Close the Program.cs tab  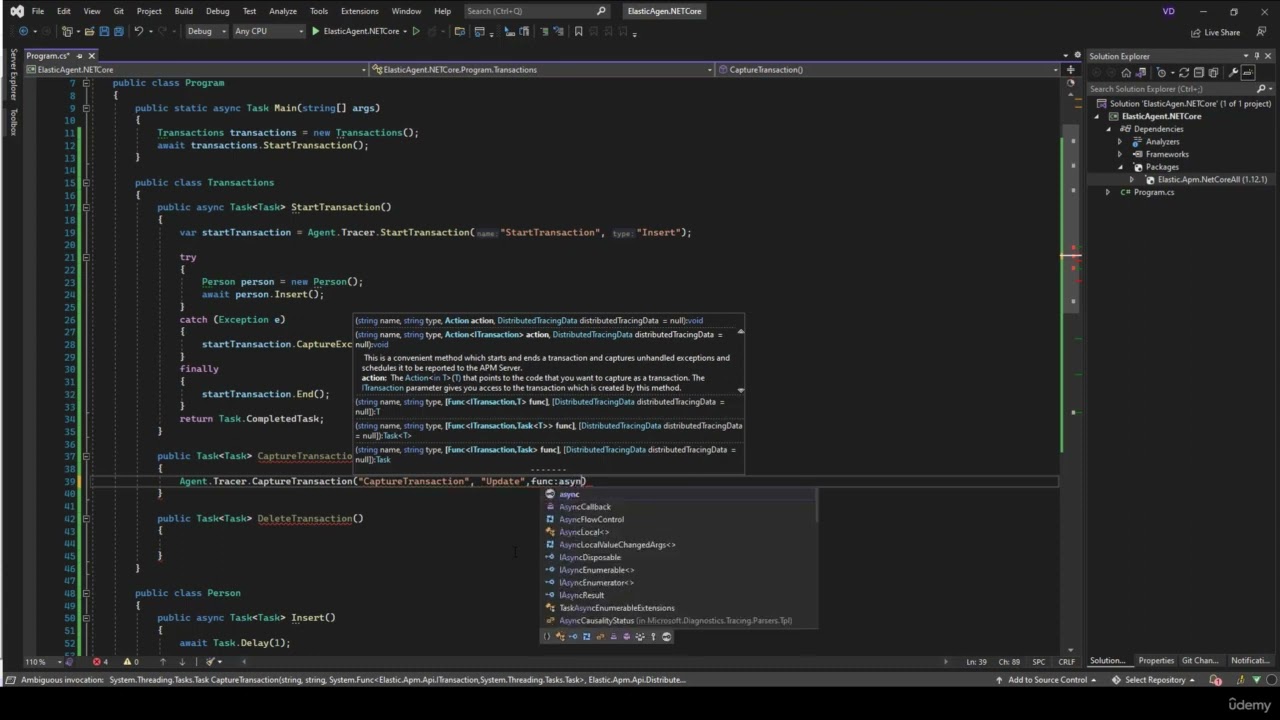[x=91, y=56]
